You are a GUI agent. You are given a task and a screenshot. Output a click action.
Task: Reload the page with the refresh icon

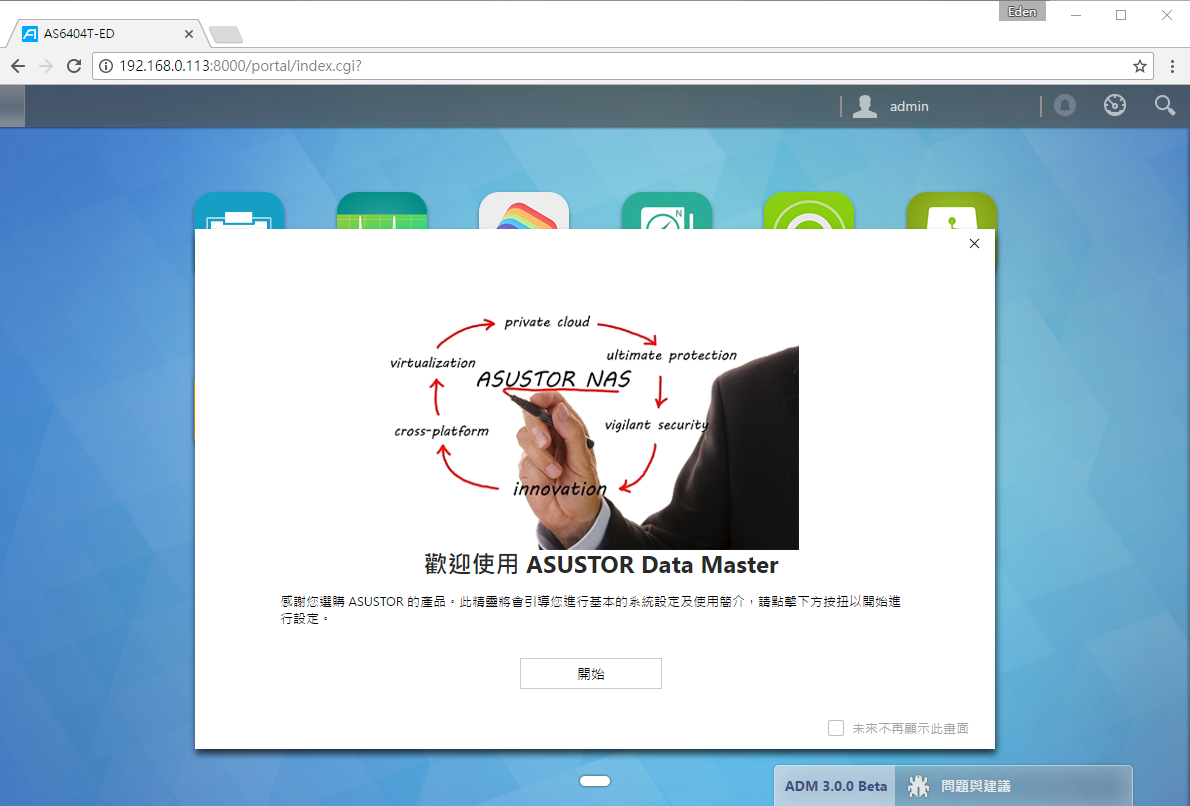click(x=74, y=66)
